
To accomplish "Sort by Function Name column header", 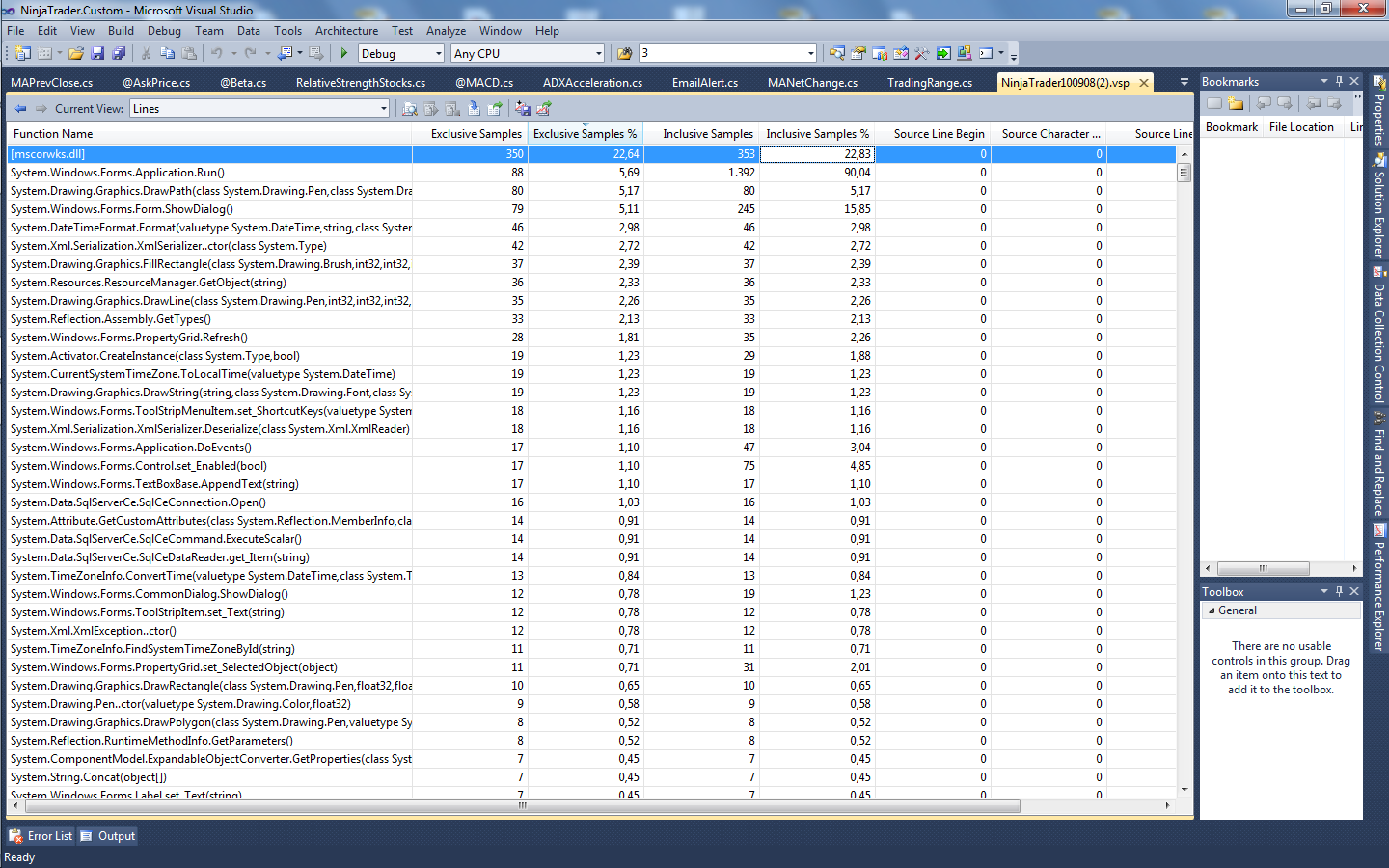I will click(209, 134).
